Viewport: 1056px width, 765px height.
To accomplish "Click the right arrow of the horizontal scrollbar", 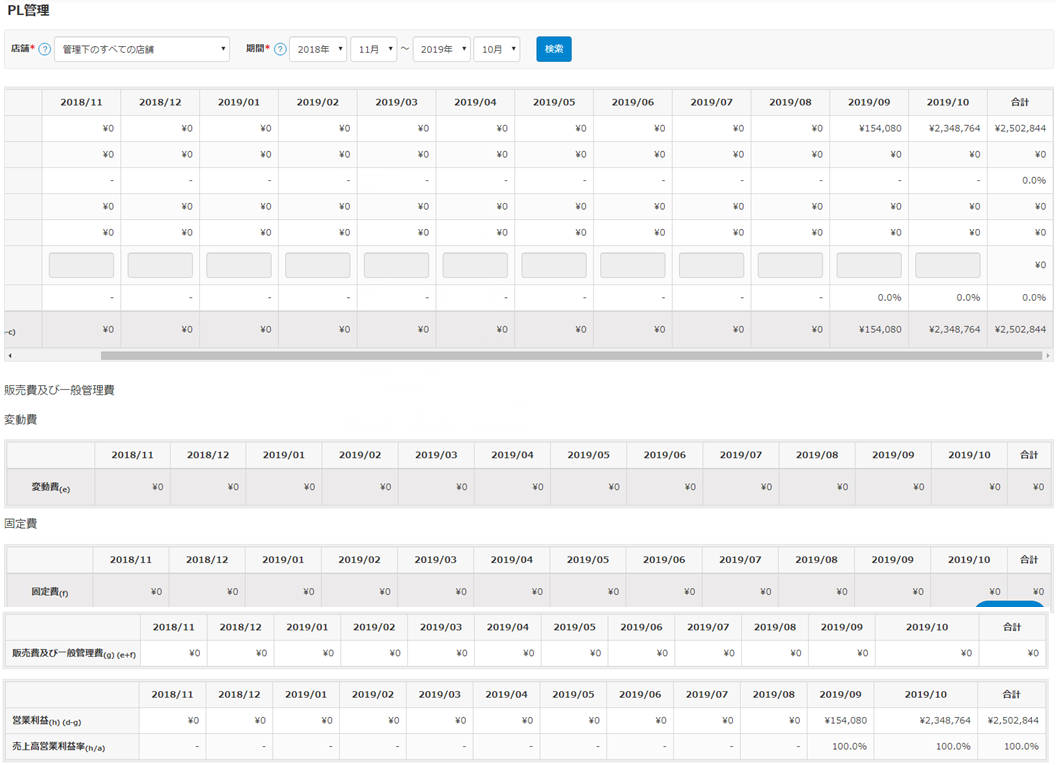I will coord(1047,355).
